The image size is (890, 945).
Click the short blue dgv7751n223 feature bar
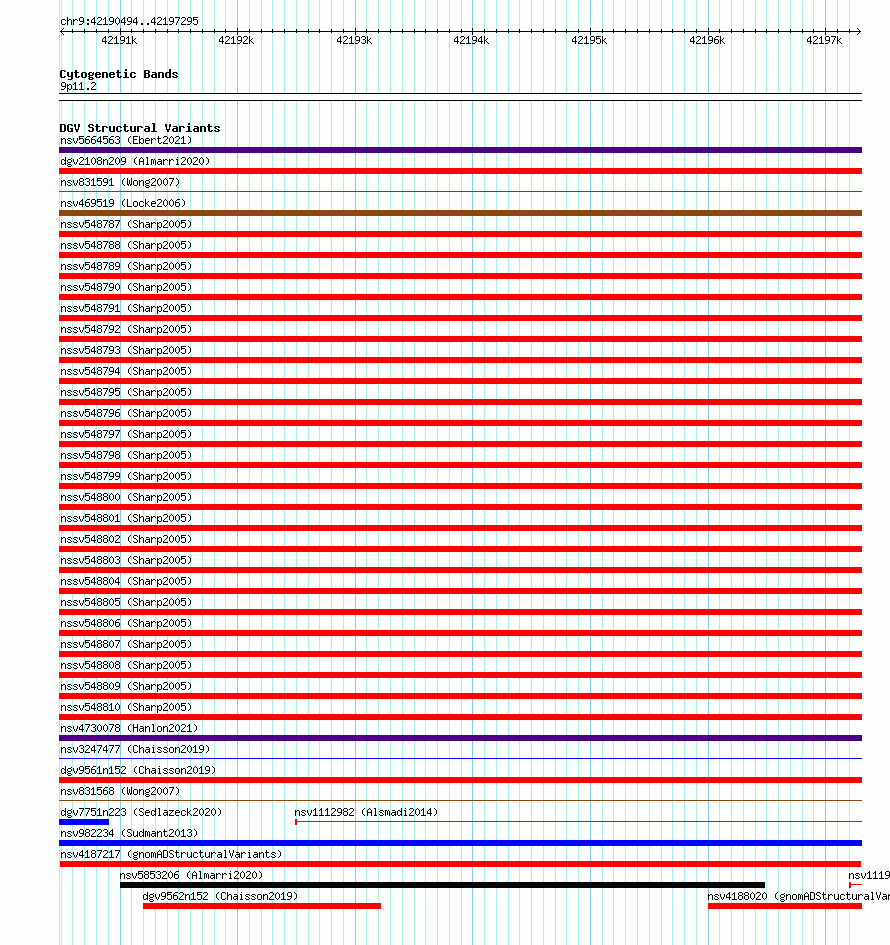(84, 822)
